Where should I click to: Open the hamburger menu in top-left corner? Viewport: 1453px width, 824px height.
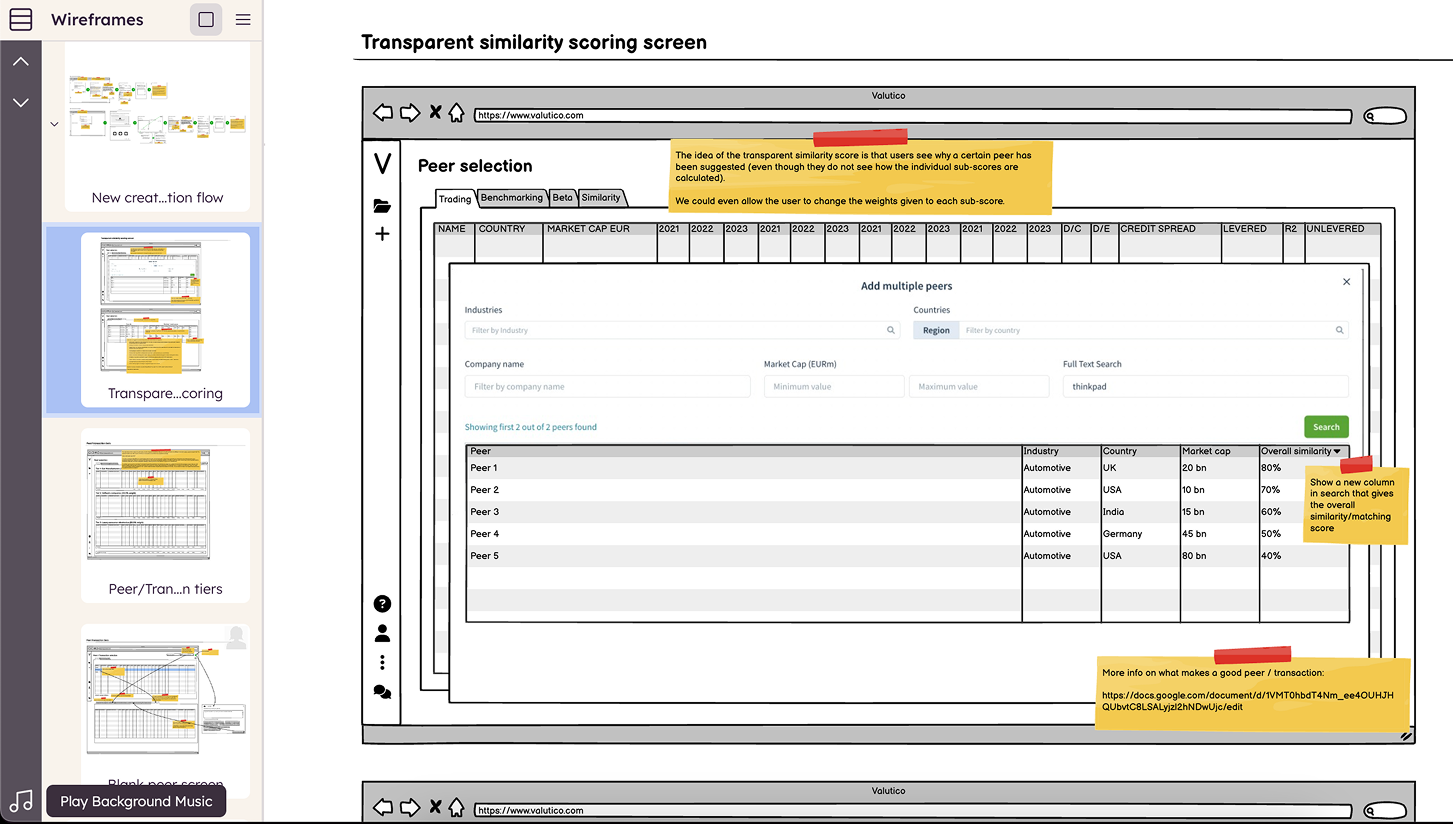20,19
